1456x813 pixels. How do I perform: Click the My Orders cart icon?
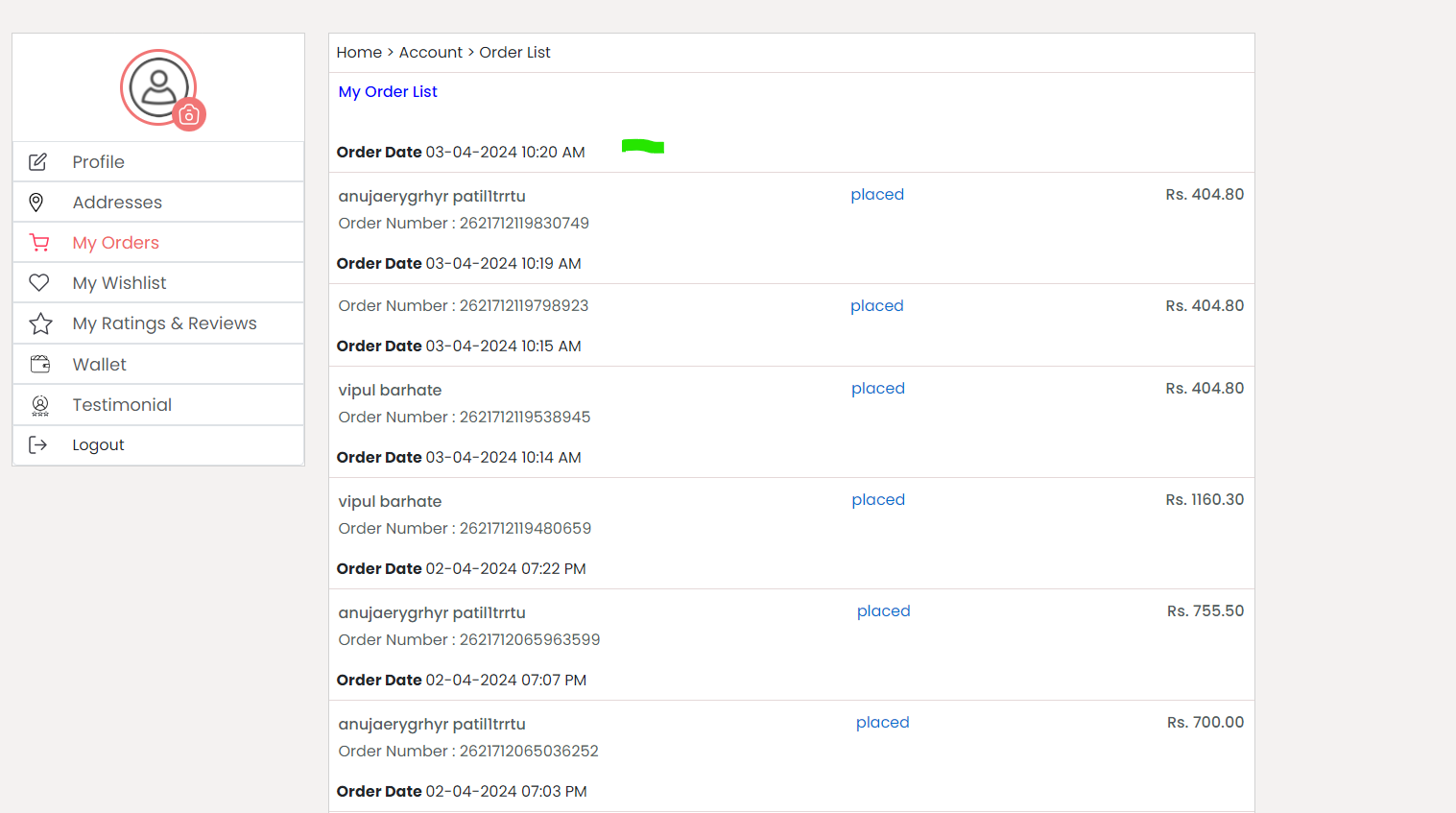point(39,243)
